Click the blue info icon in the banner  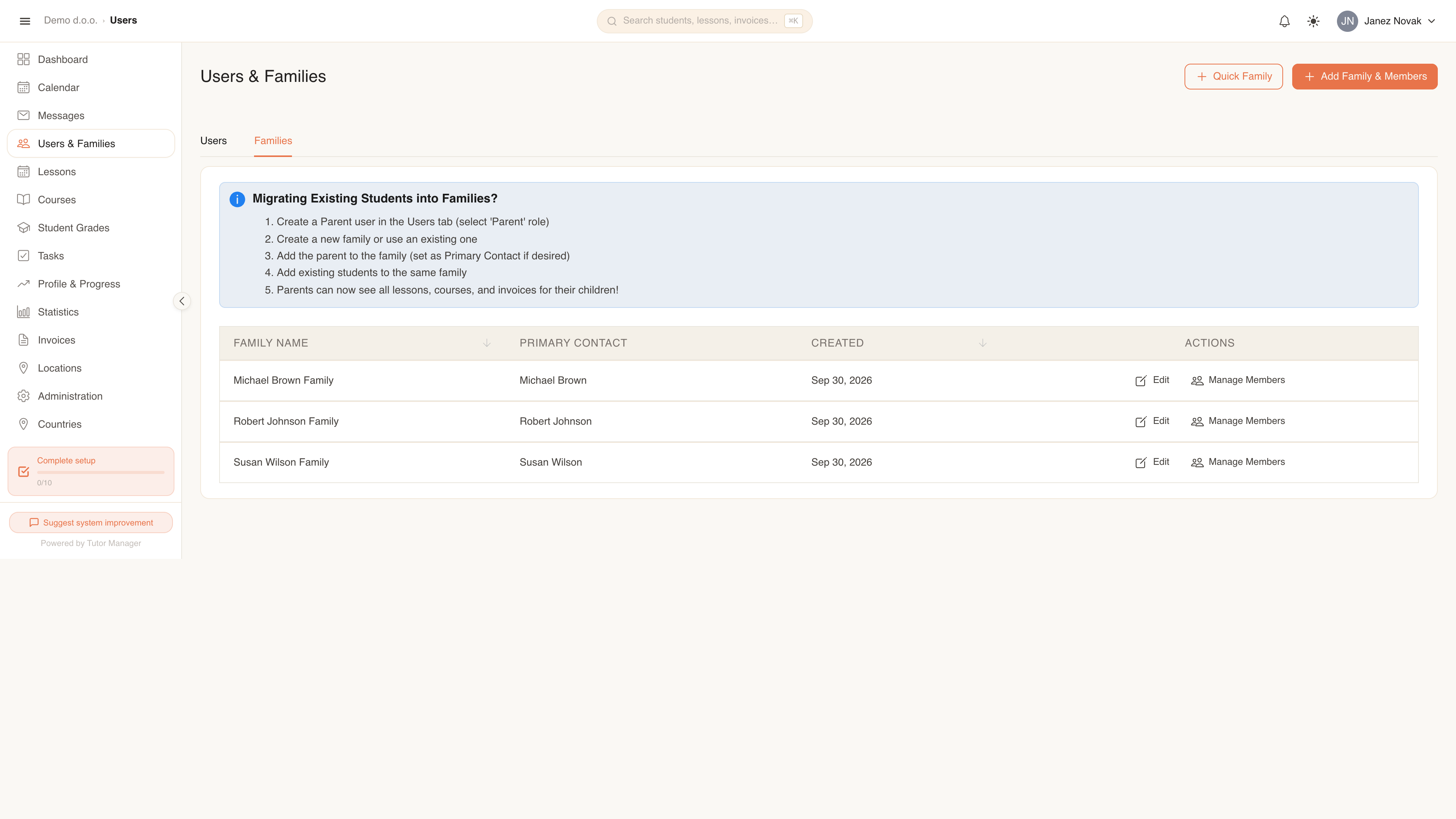point(237,199)
